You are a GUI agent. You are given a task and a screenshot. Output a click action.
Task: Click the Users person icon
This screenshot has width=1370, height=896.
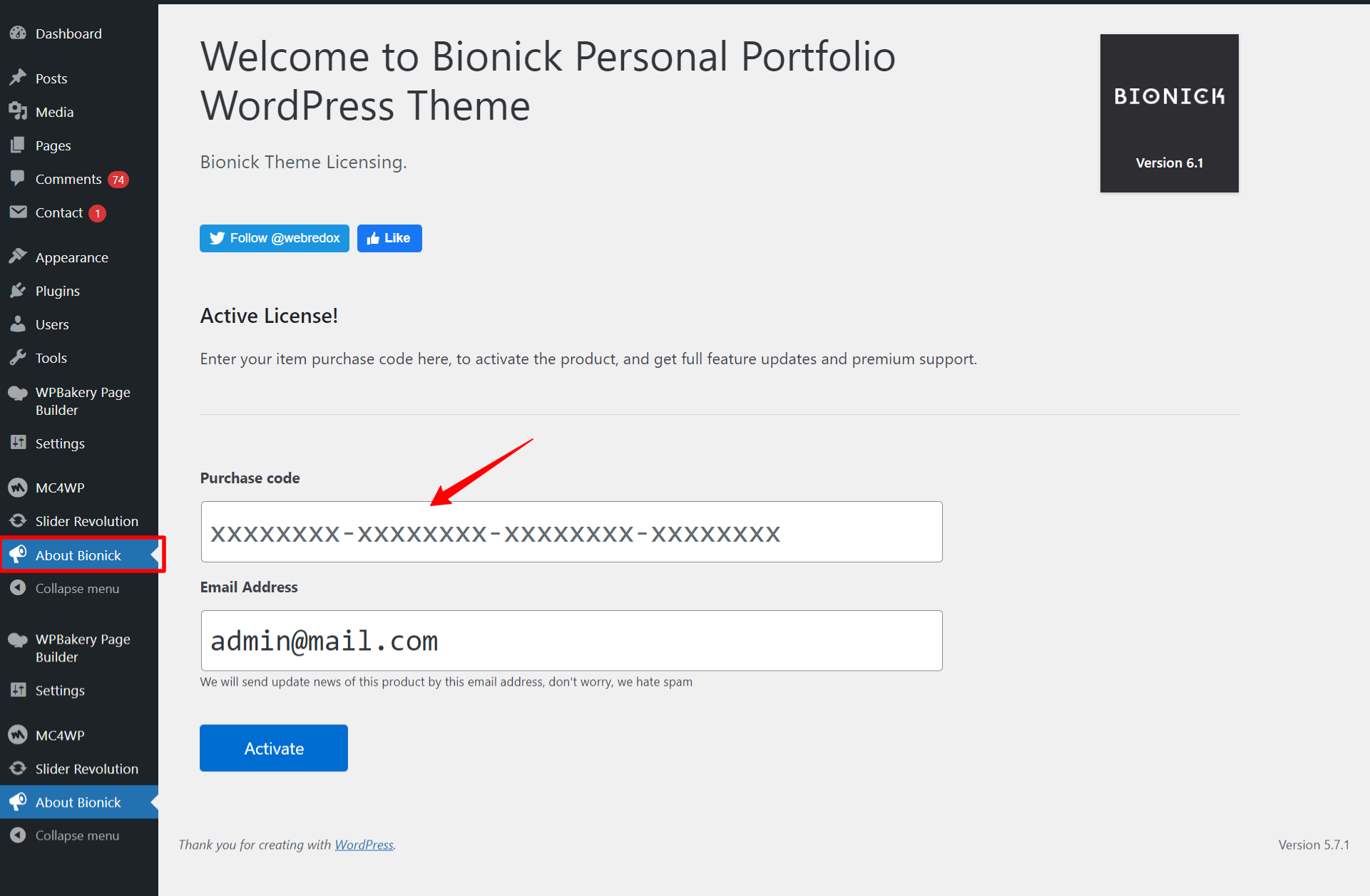coord(18,323)
